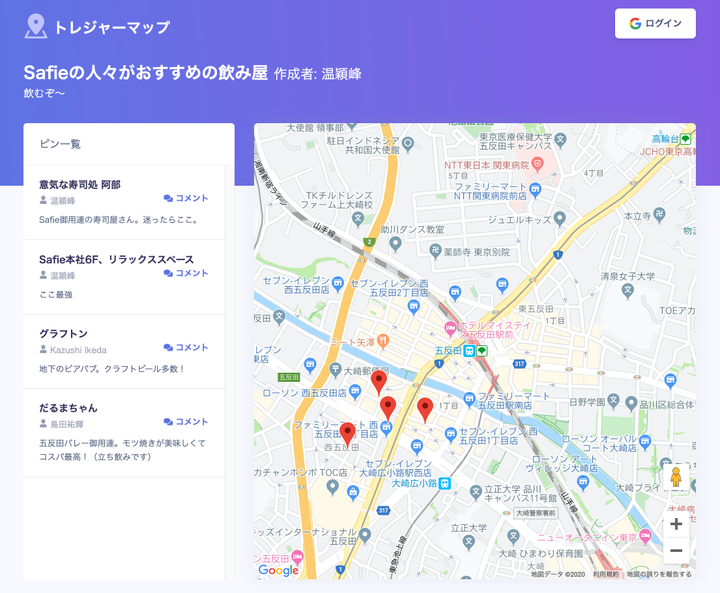
Task: Open 地図の誤りを報告する link
Action: click(x=659, y=574)
